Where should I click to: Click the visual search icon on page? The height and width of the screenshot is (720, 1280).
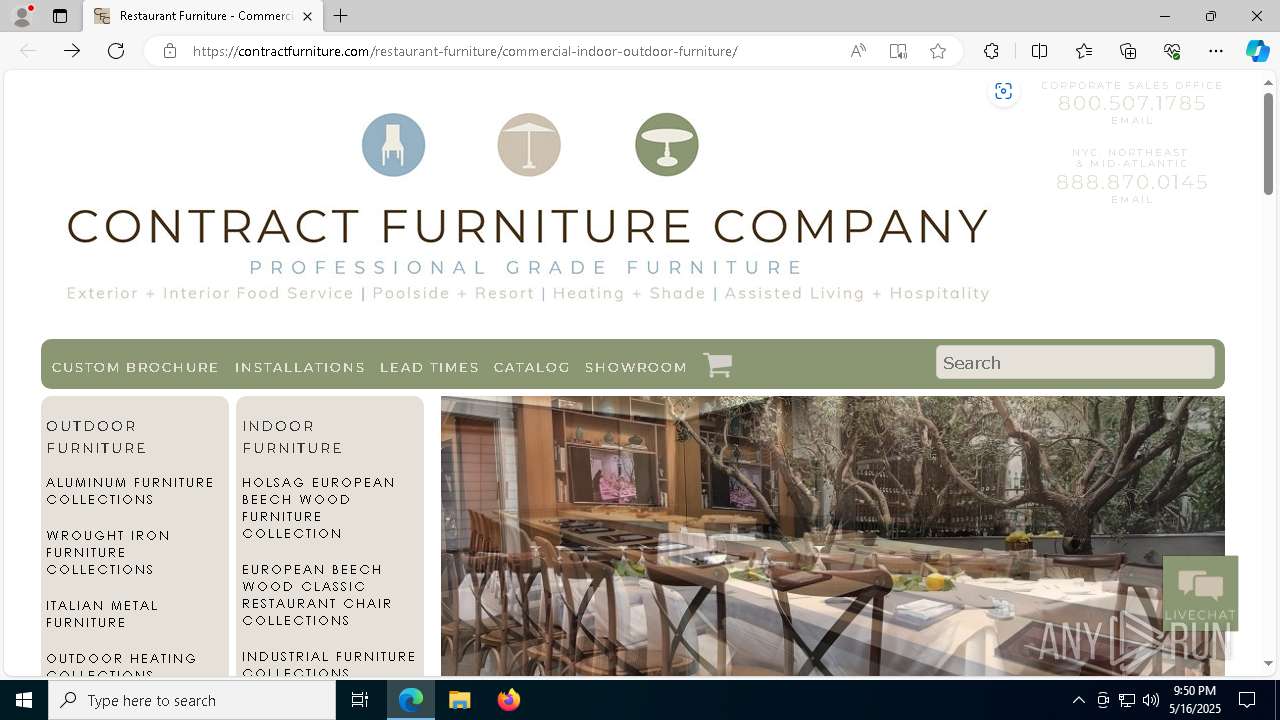[x=1003, y=92]
